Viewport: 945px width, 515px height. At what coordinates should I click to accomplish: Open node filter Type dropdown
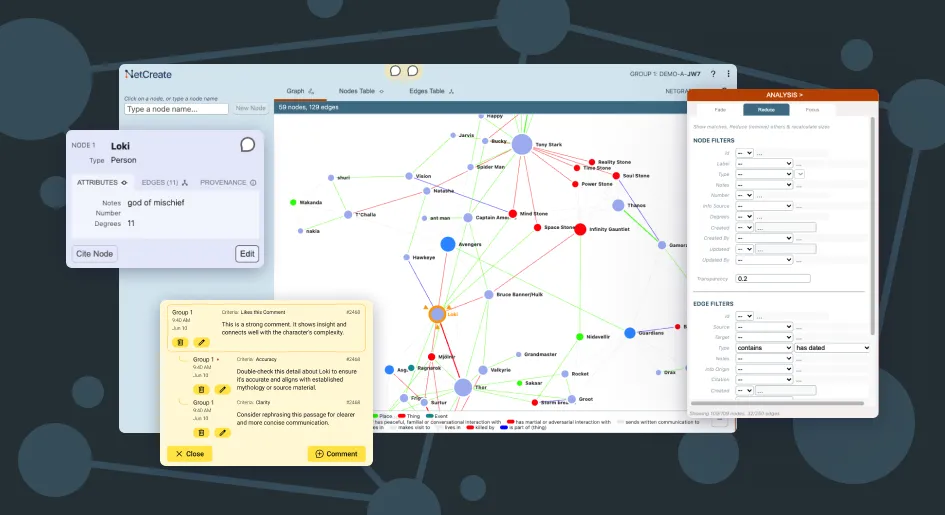pyautogui.click(x=764, y=174)
